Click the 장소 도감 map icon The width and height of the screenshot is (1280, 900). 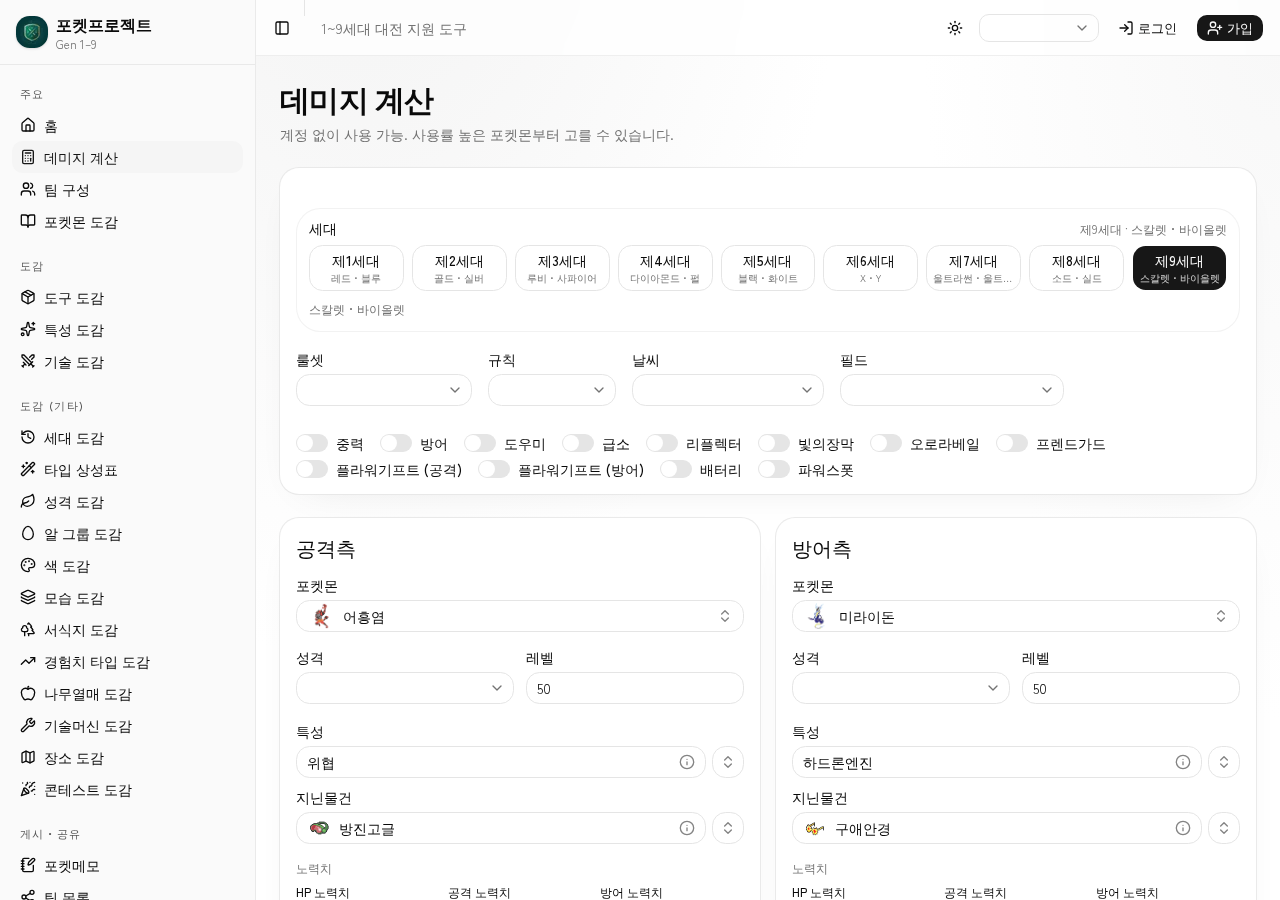click(x=28, y=757)
